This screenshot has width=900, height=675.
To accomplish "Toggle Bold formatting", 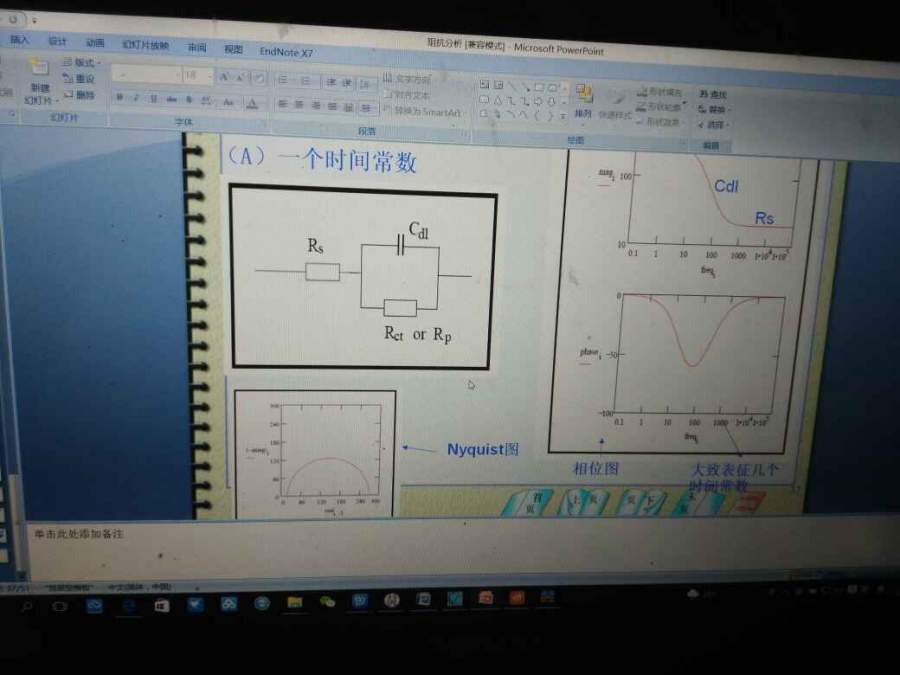I will click(120, 97).
